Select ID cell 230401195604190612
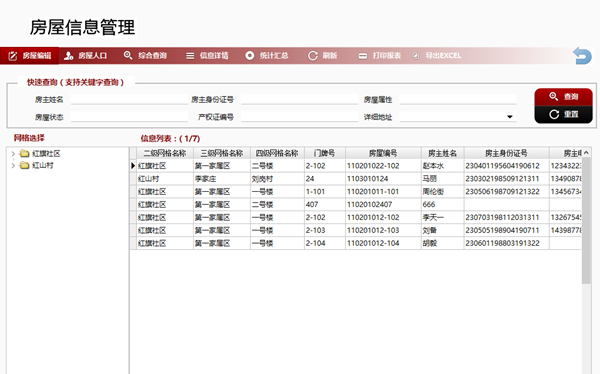600x374 pixels. tap(506, 166)
